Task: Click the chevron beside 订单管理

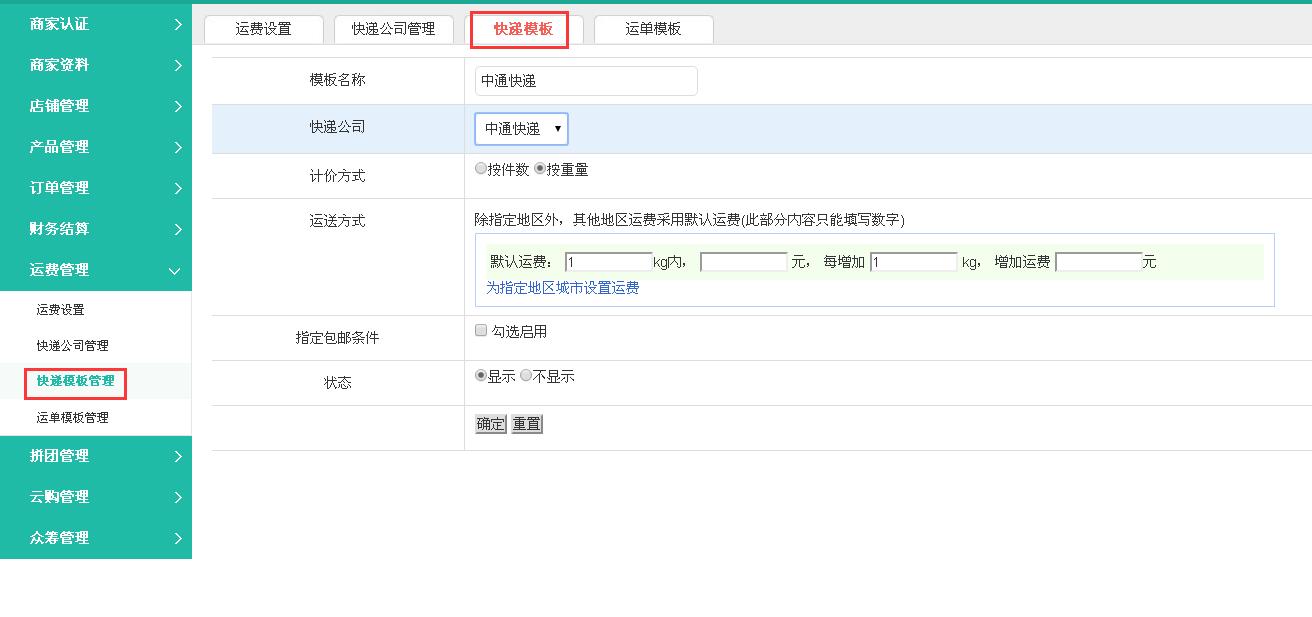Action: (177, 189)
